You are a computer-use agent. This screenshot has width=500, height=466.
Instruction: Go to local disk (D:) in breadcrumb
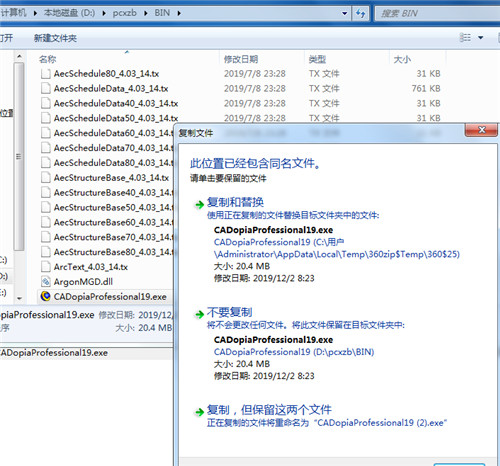69,13
